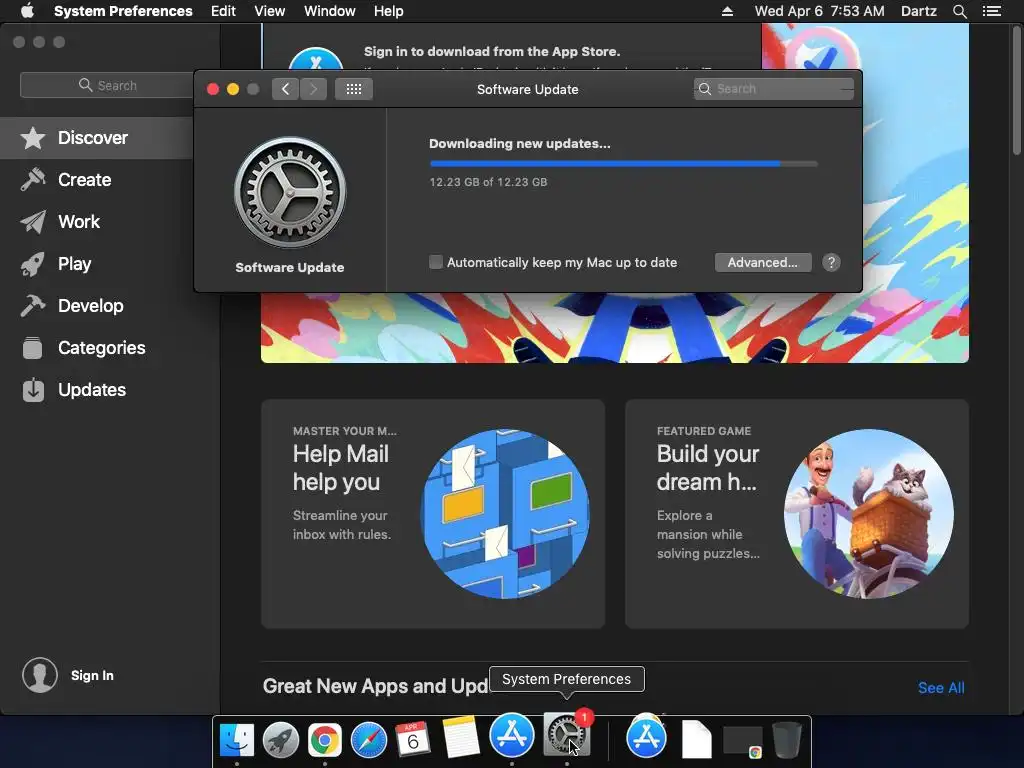Click the App Store sidebar search field
Viewport: 1024px width, 768px height.
click(x=108, y=86)
